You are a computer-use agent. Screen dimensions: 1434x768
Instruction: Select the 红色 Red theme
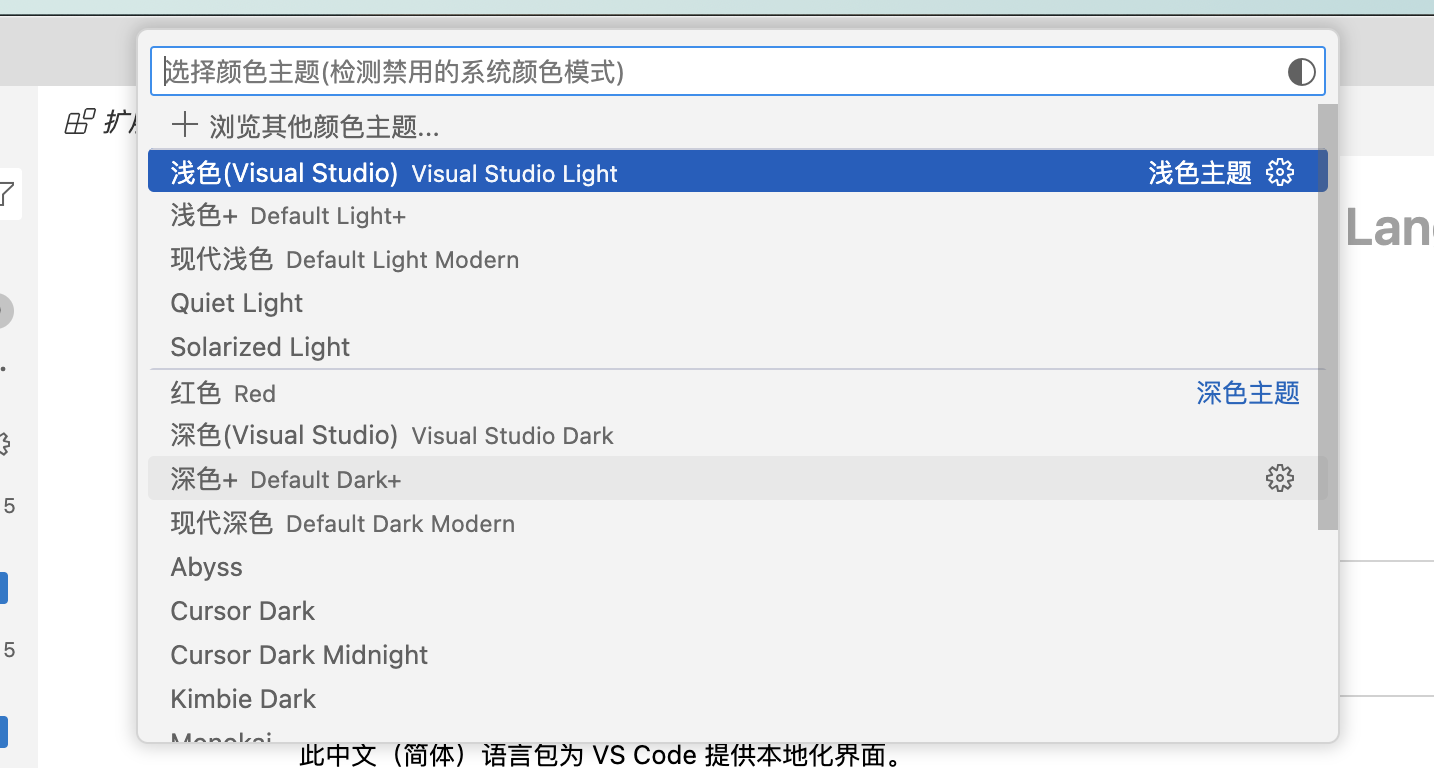click(223, 393)
